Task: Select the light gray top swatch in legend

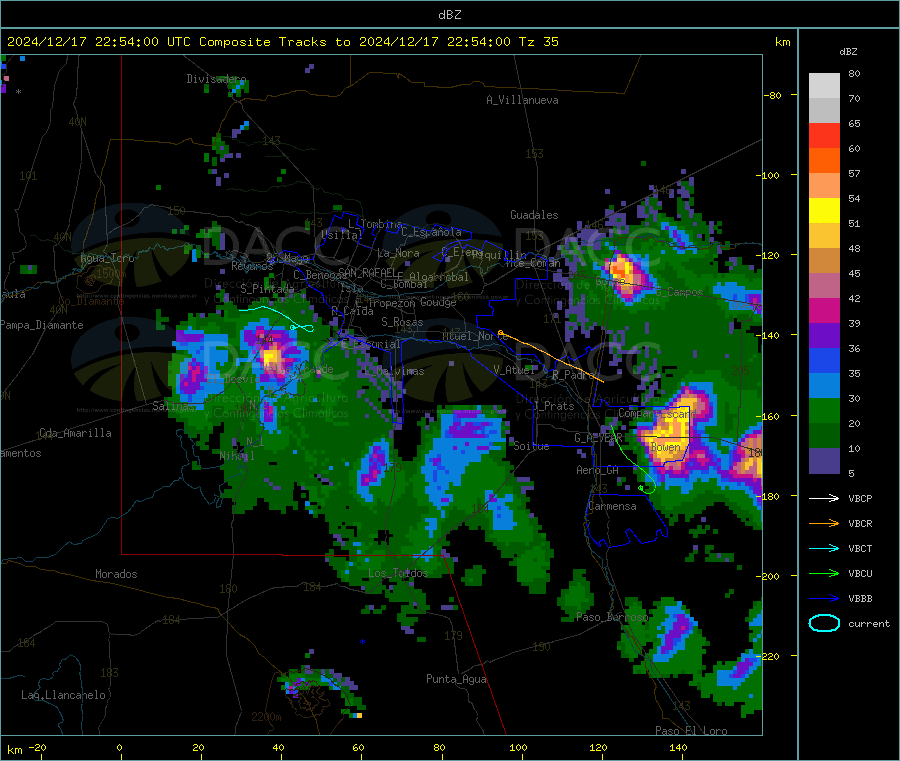Action: [824, 86]
